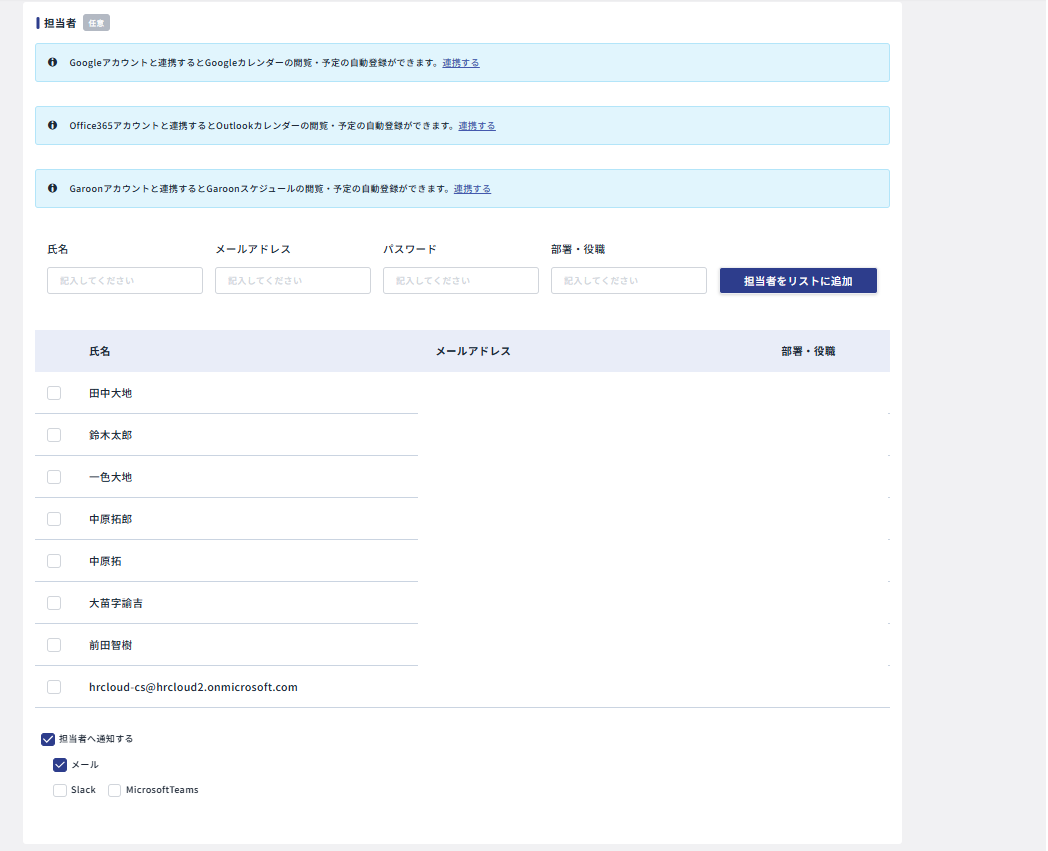This screenshot has width=1048, height=851.
Task: Click the 連携する link for Google account
Action: click(461, 63)
